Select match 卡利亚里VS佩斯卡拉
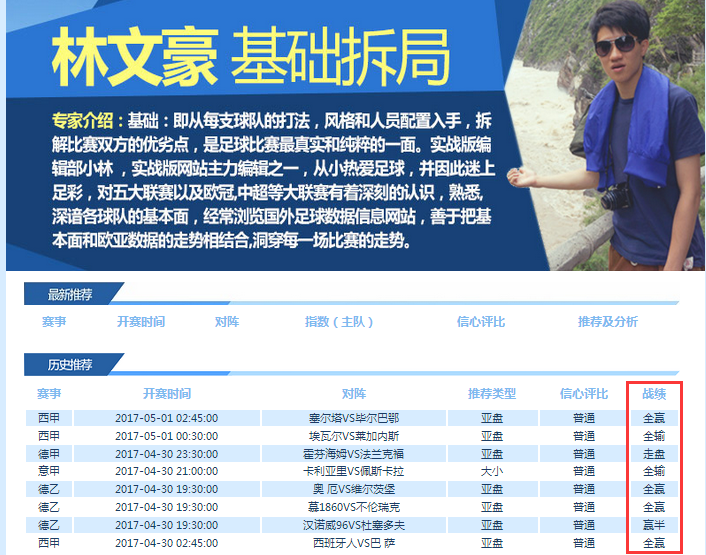The image size is (706, 555). click(354, 471)
